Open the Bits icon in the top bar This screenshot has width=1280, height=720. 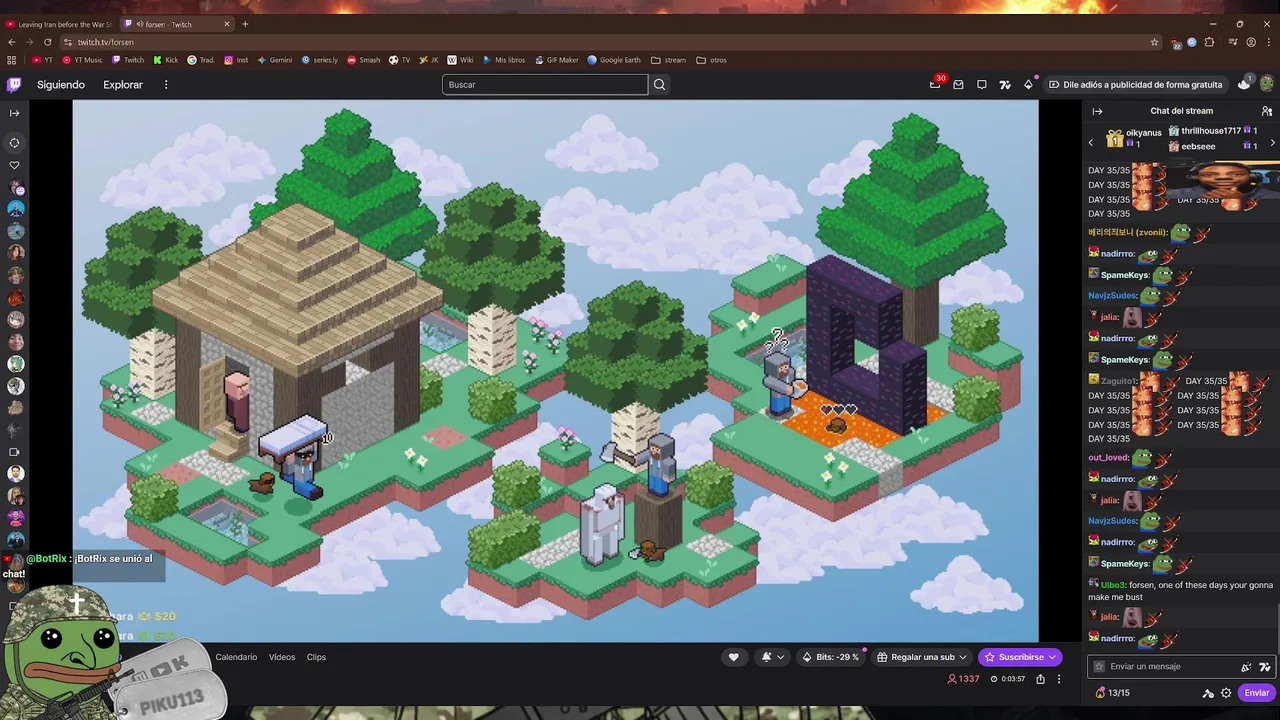click(1028, 85)
